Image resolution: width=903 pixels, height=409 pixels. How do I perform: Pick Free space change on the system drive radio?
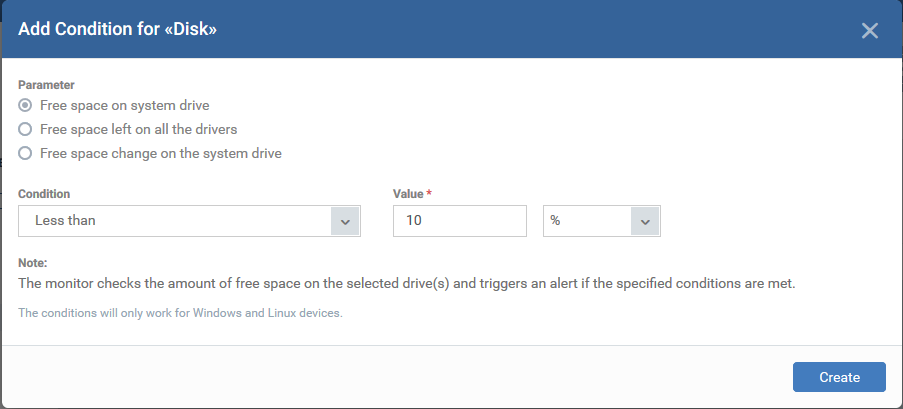tap(25, 153)
